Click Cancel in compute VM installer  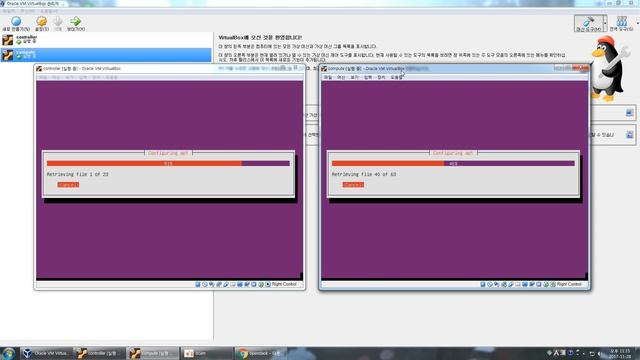(x=353, y=185)
